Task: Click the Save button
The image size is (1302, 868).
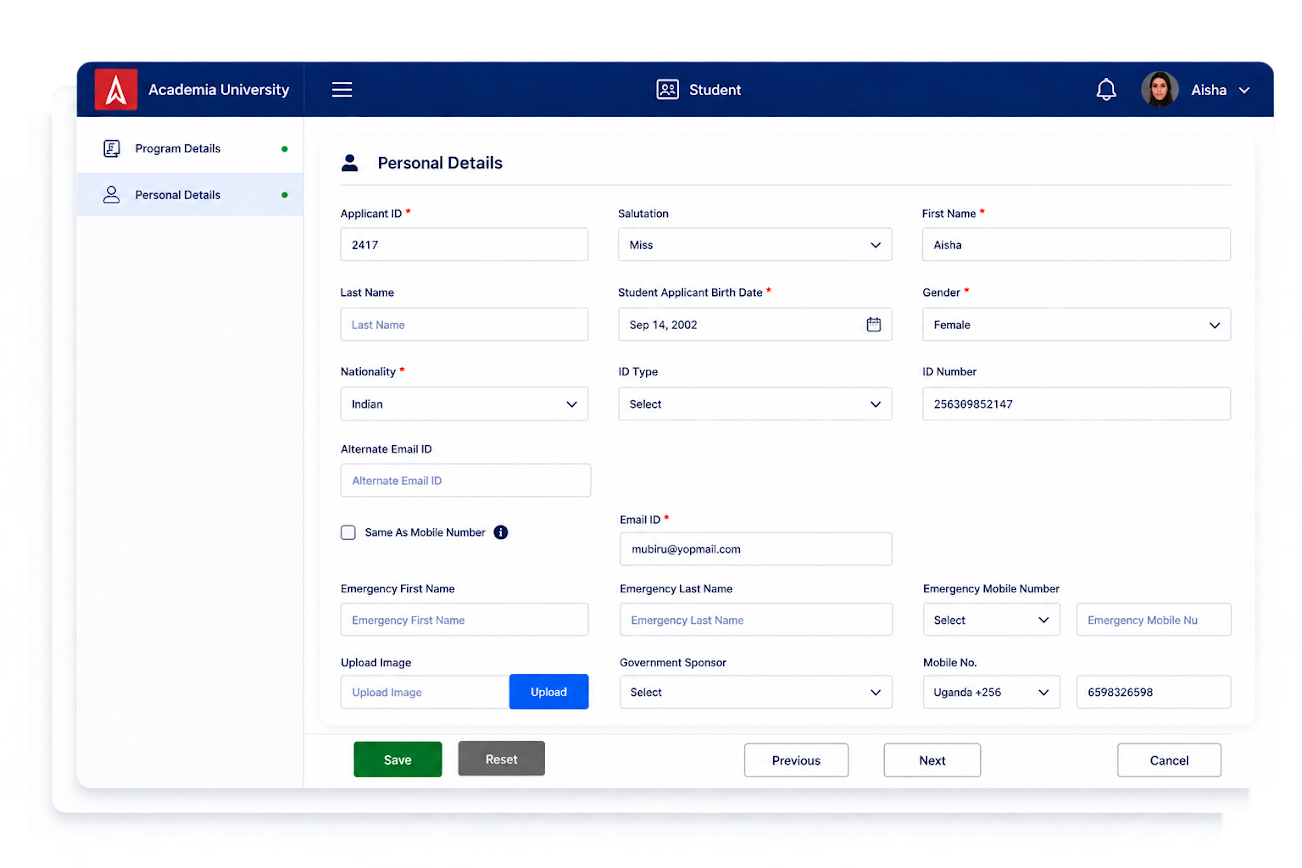Action: click(397, 760)
